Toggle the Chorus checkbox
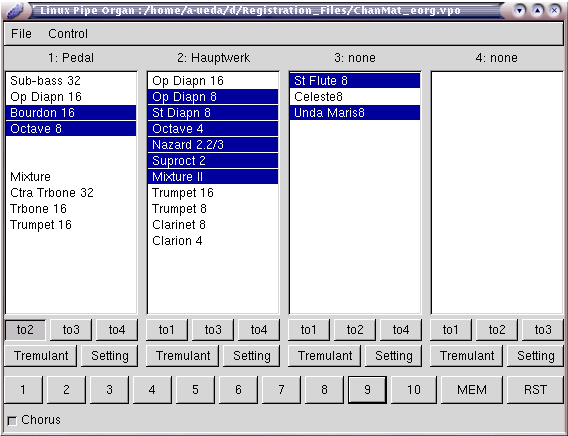The width and height of the screenshot is (568, 436). pyautogui.click(x=12, y=421)
